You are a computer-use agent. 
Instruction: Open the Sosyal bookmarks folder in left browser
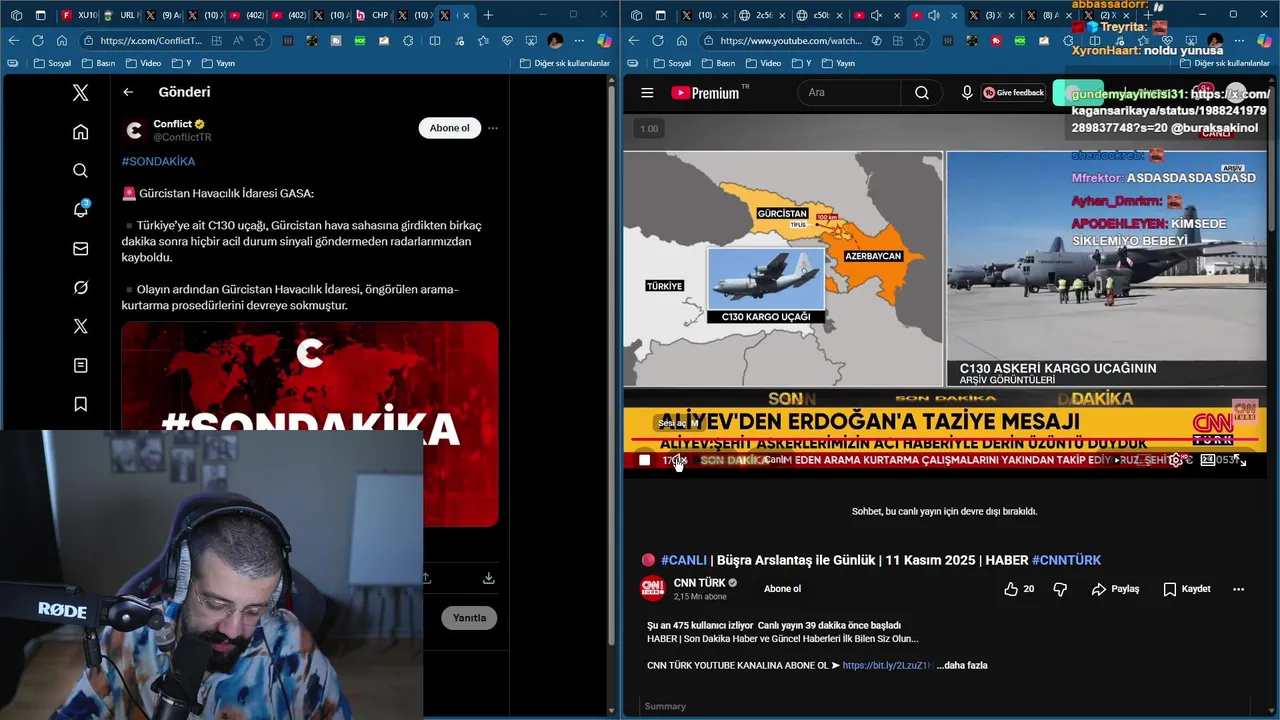point(53,63)
